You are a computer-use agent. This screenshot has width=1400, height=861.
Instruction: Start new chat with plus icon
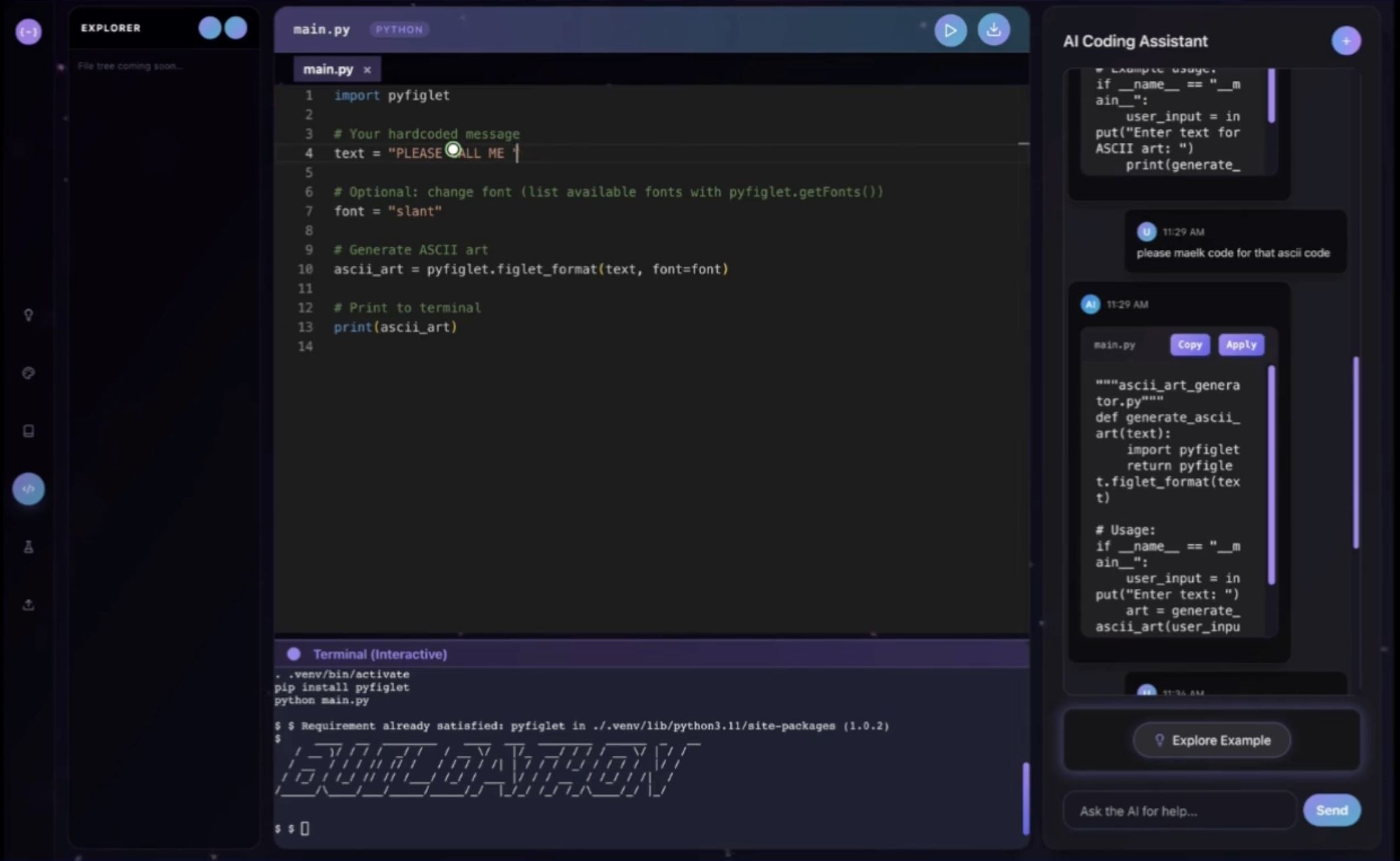tap(1345, 41)
